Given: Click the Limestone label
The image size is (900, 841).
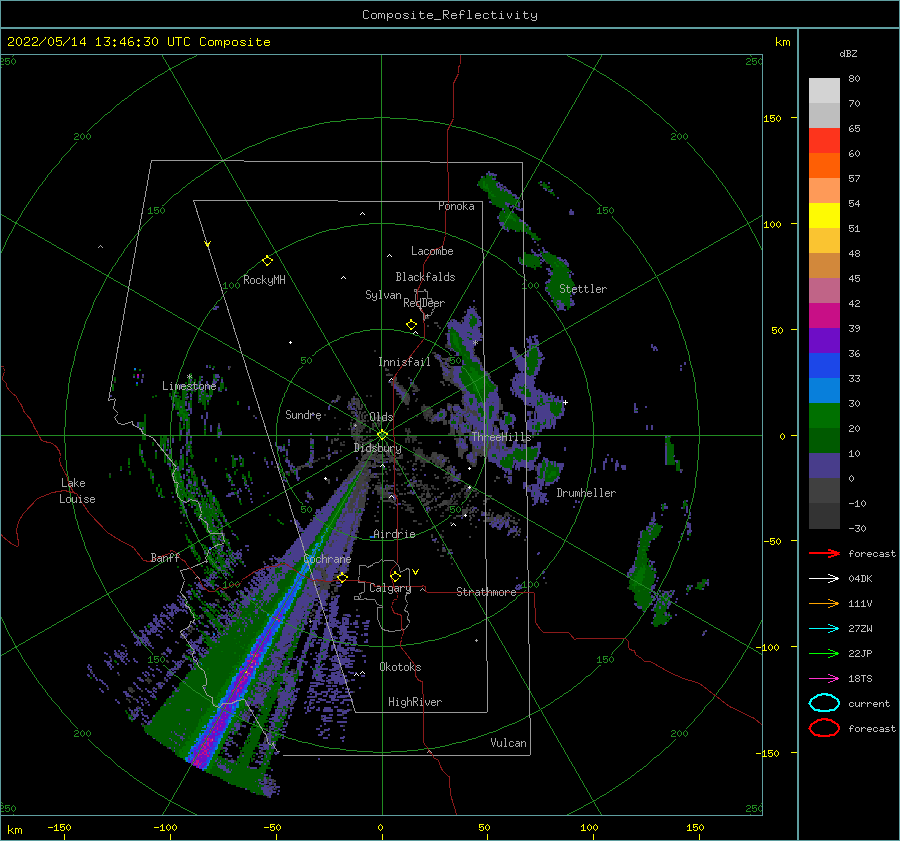Looking at the screenshot, I should 189,386.
